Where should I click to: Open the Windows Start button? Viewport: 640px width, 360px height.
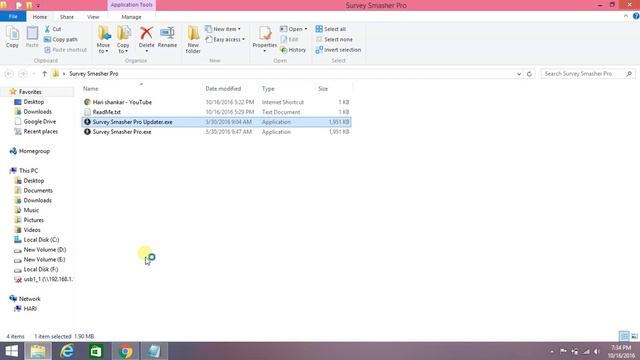point(11,351)
